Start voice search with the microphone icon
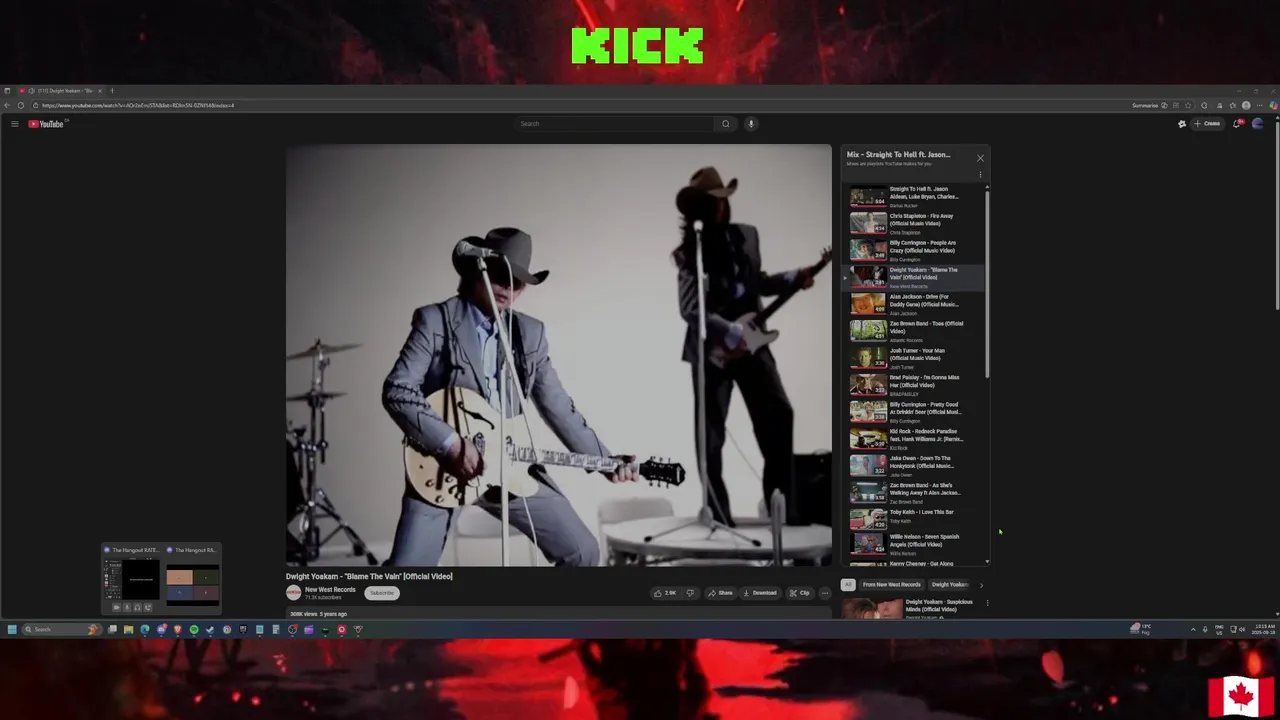The image size is (1280, 720). 751,124
